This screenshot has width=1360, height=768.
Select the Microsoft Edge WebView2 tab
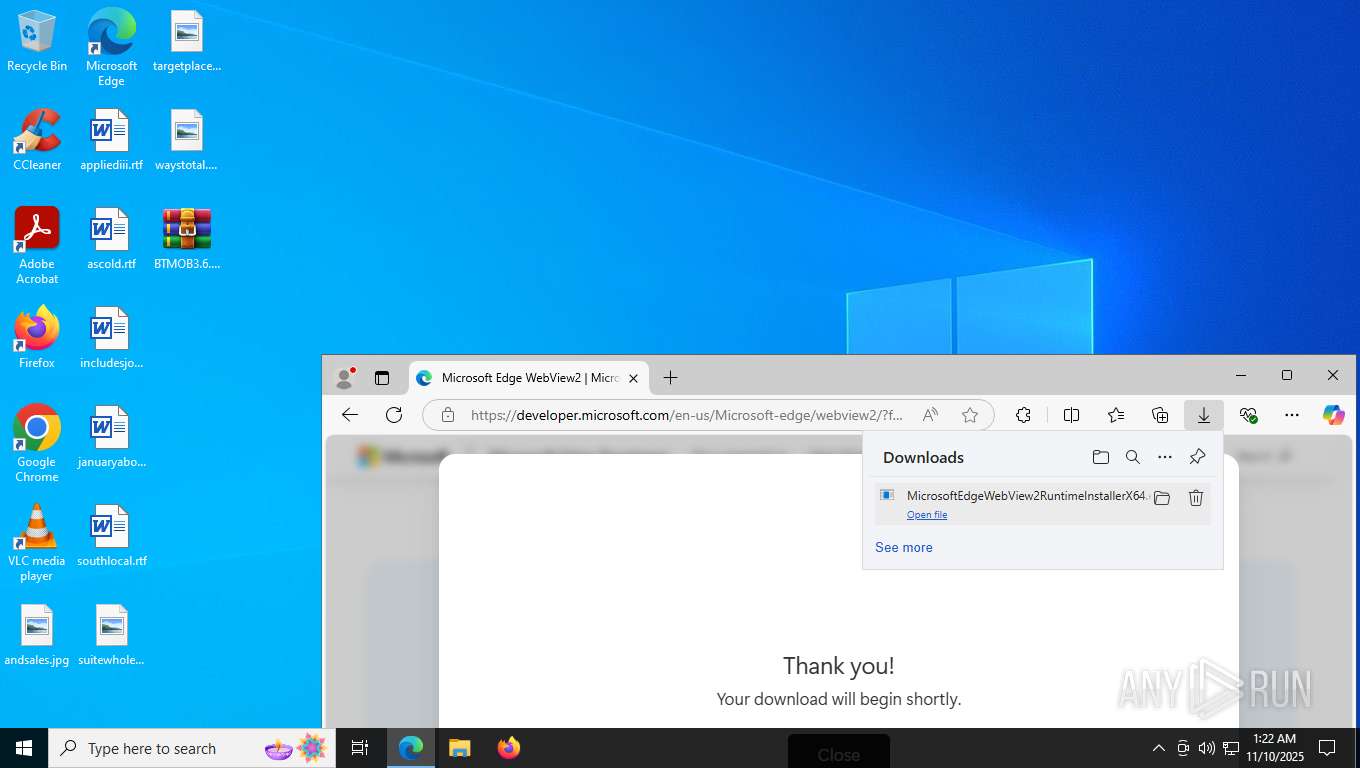point(529,378)
